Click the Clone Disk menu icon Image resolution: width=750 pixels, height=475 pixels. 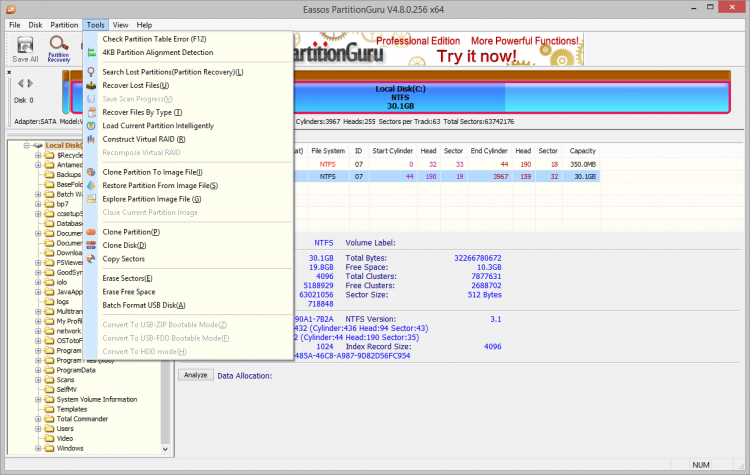click(x=91, y=245)
